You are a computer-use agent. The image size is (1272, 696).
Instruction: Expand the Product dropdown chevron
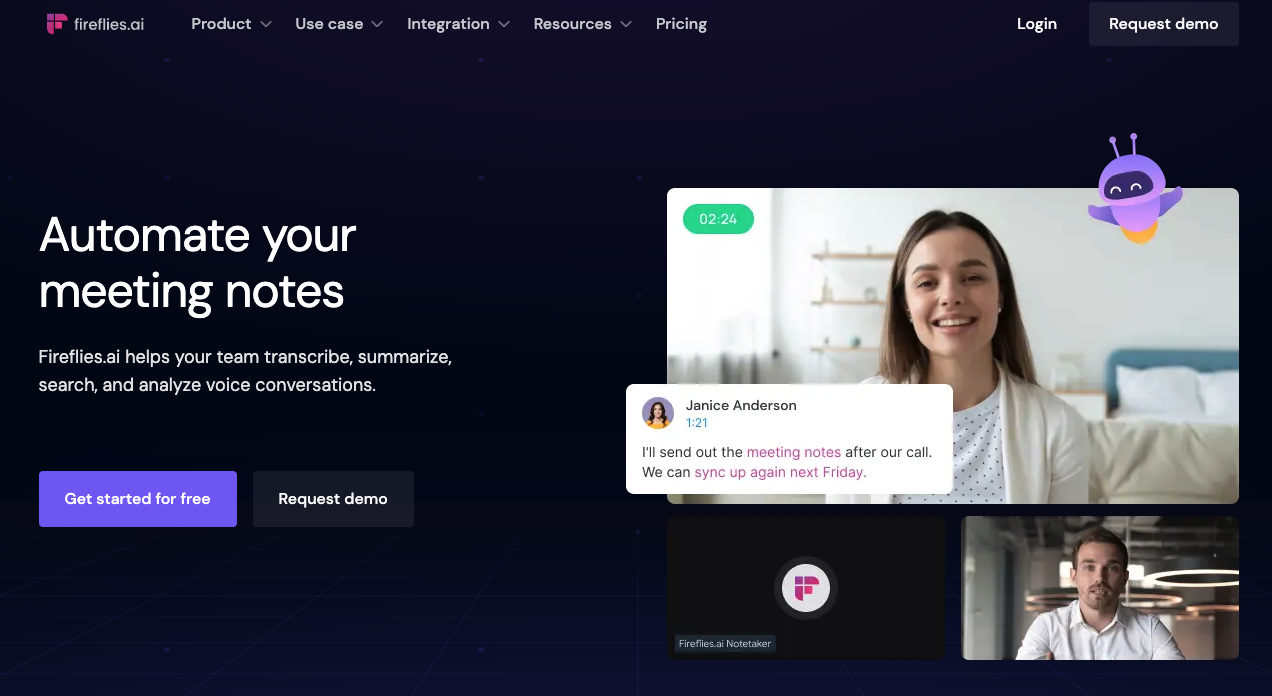click(265, 24)
